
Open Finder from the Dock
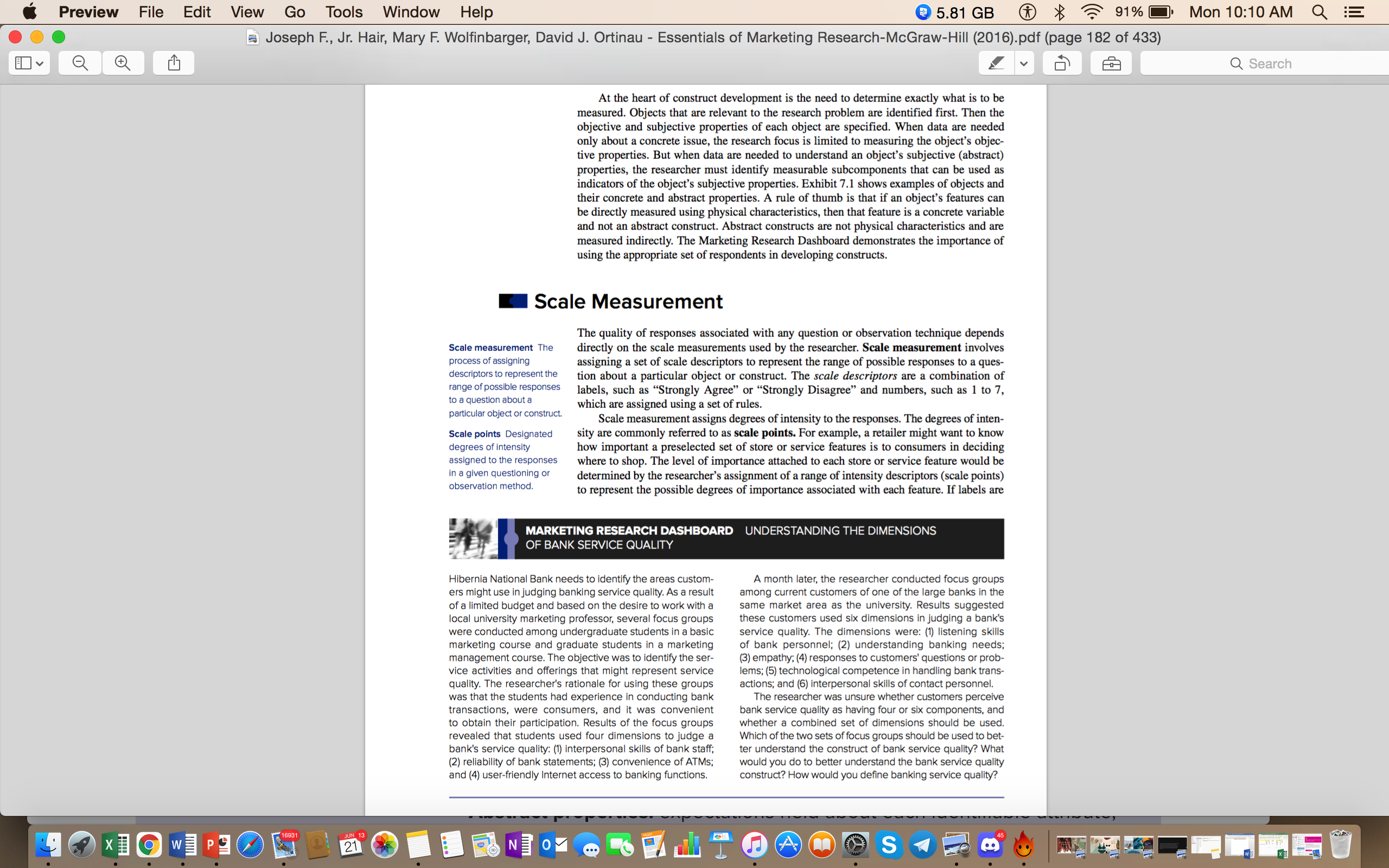pyautogui.click(x=48, y=845)
